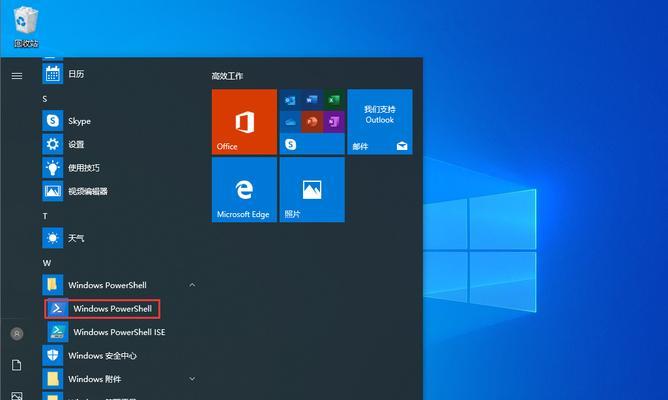The height and width of the screenshot is (400, 668).
Task: Open the 邮件 Mail Outlook tile
Action: [380, 121]
